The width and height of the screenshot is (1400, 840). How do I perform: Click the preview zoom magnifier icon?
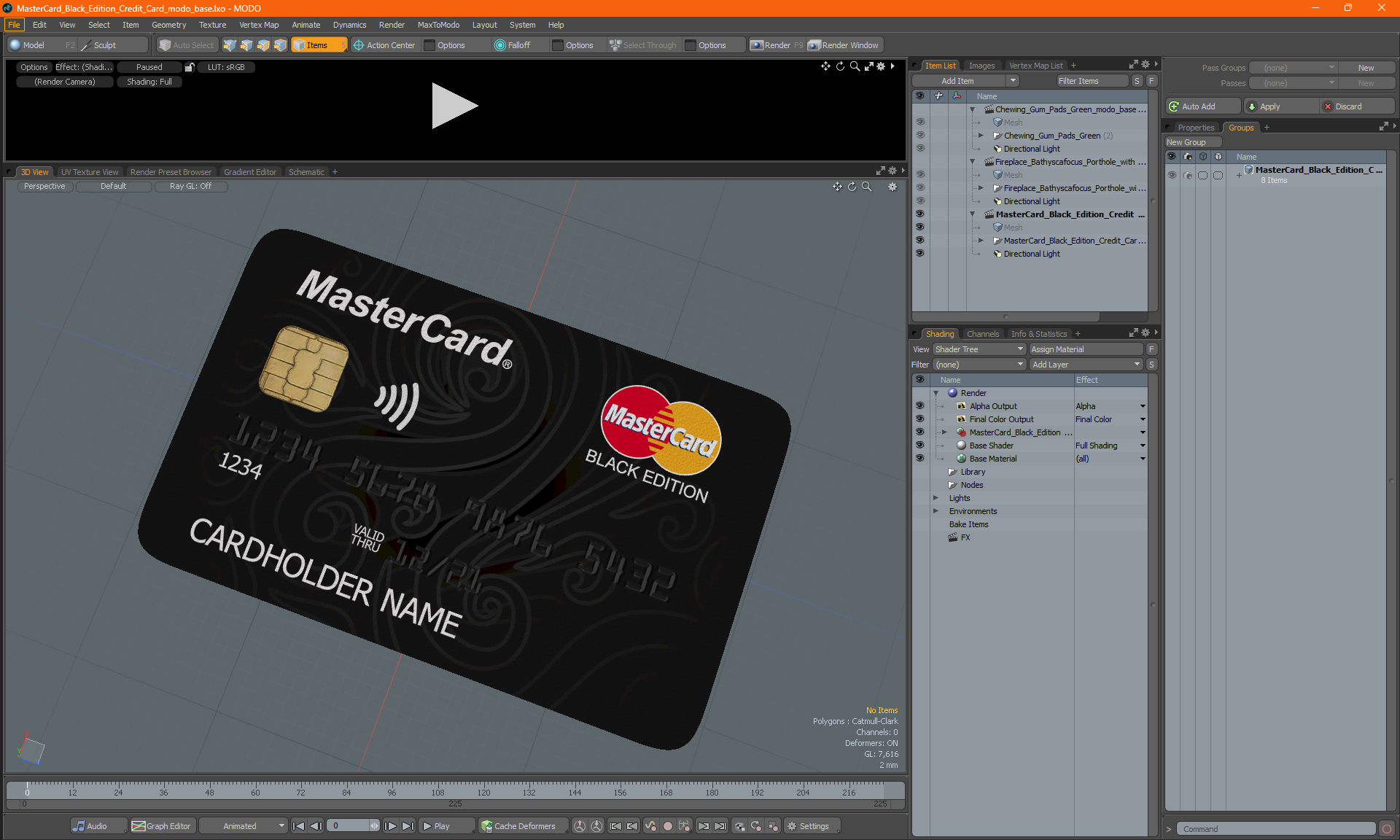click(x=855, y=66)
